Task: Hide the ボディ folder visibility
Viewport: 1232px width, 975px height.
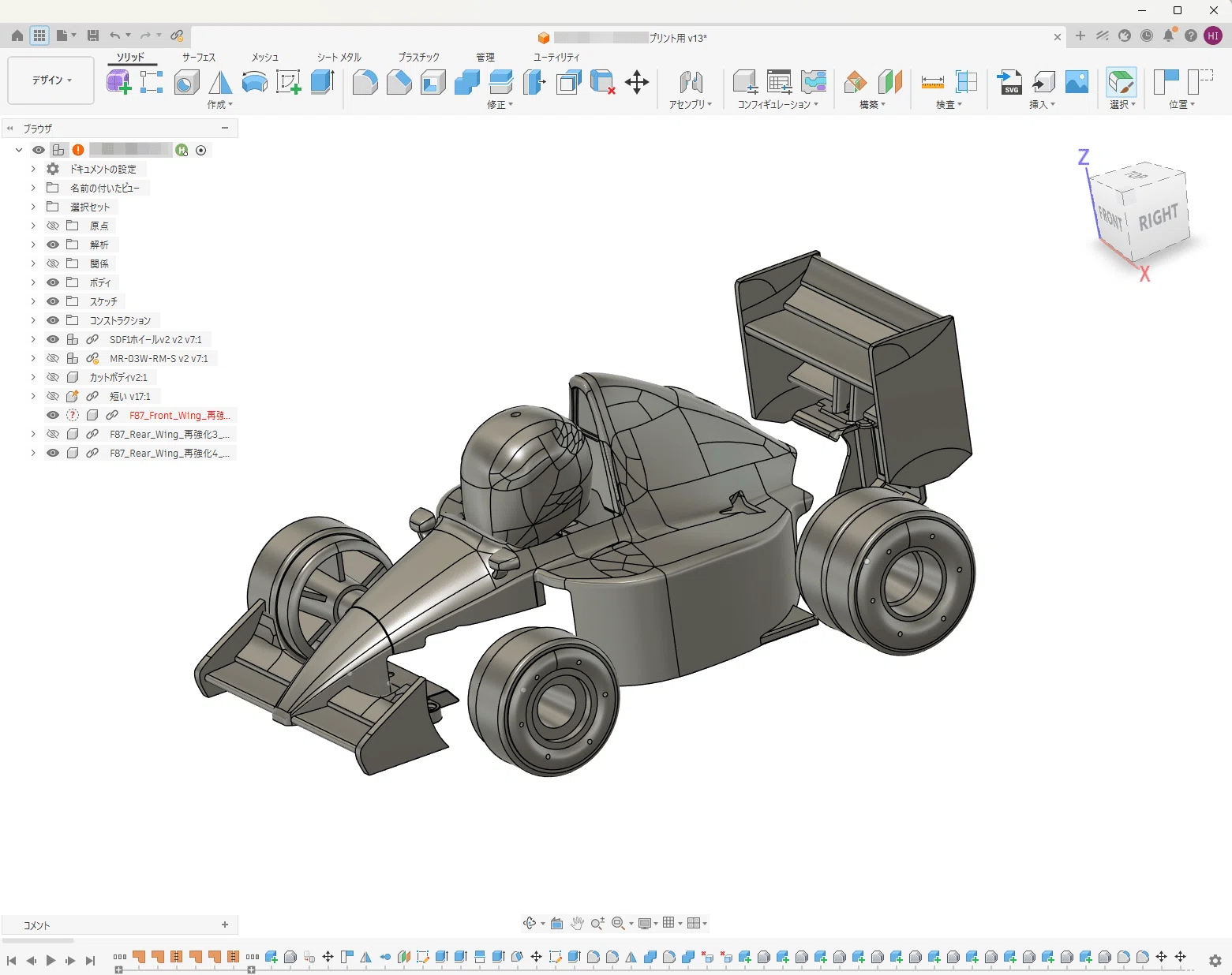Action: [53, 282]
